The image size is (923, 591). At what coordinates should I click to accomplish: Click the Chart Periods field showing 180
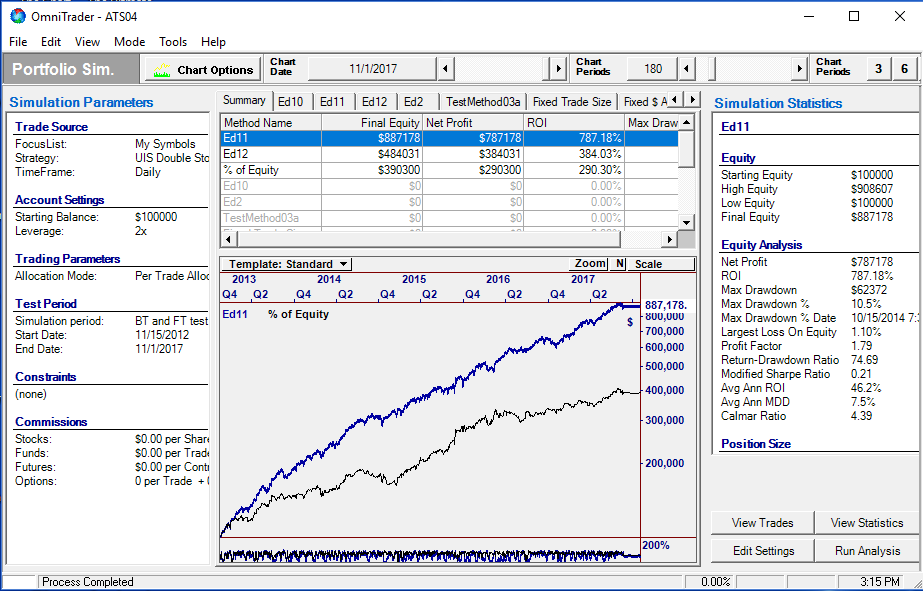(x=653, y=69)
